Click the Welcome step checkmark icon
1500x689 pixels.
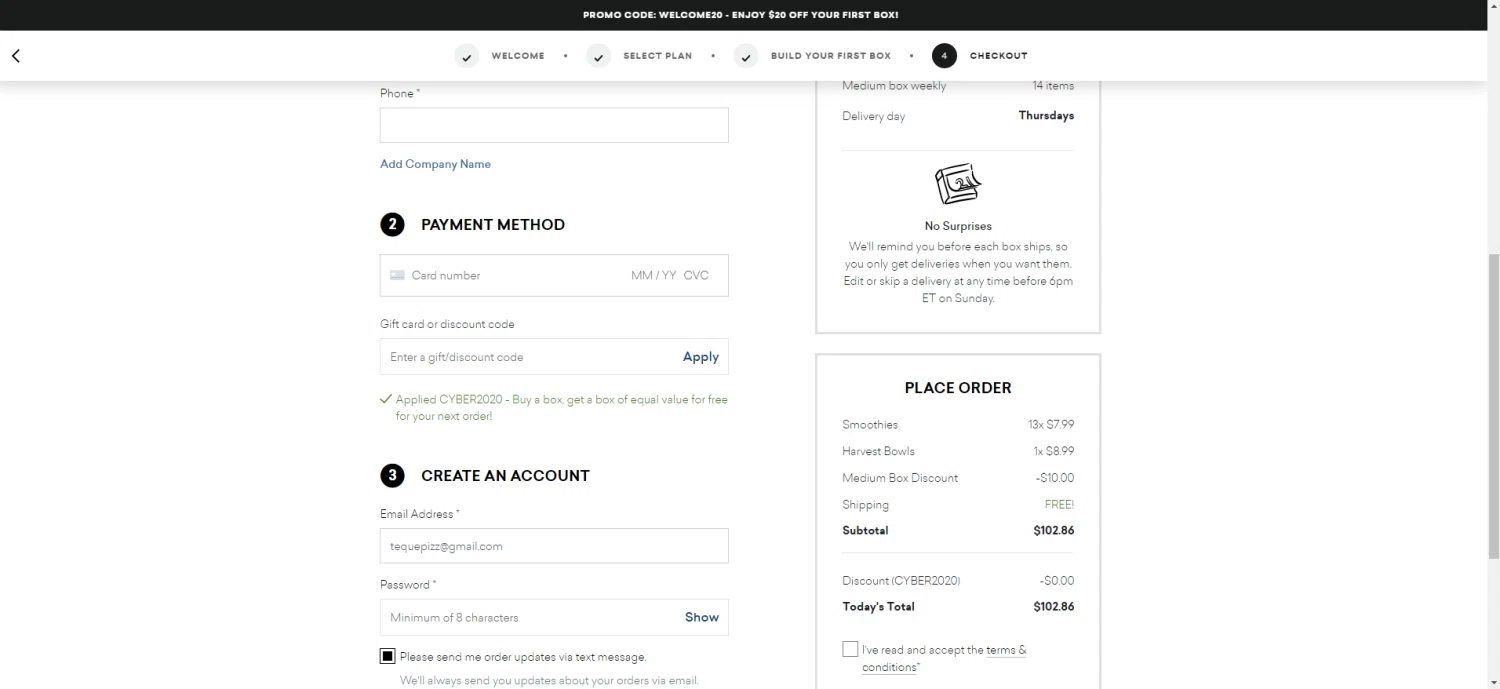(x=467, y=56)
